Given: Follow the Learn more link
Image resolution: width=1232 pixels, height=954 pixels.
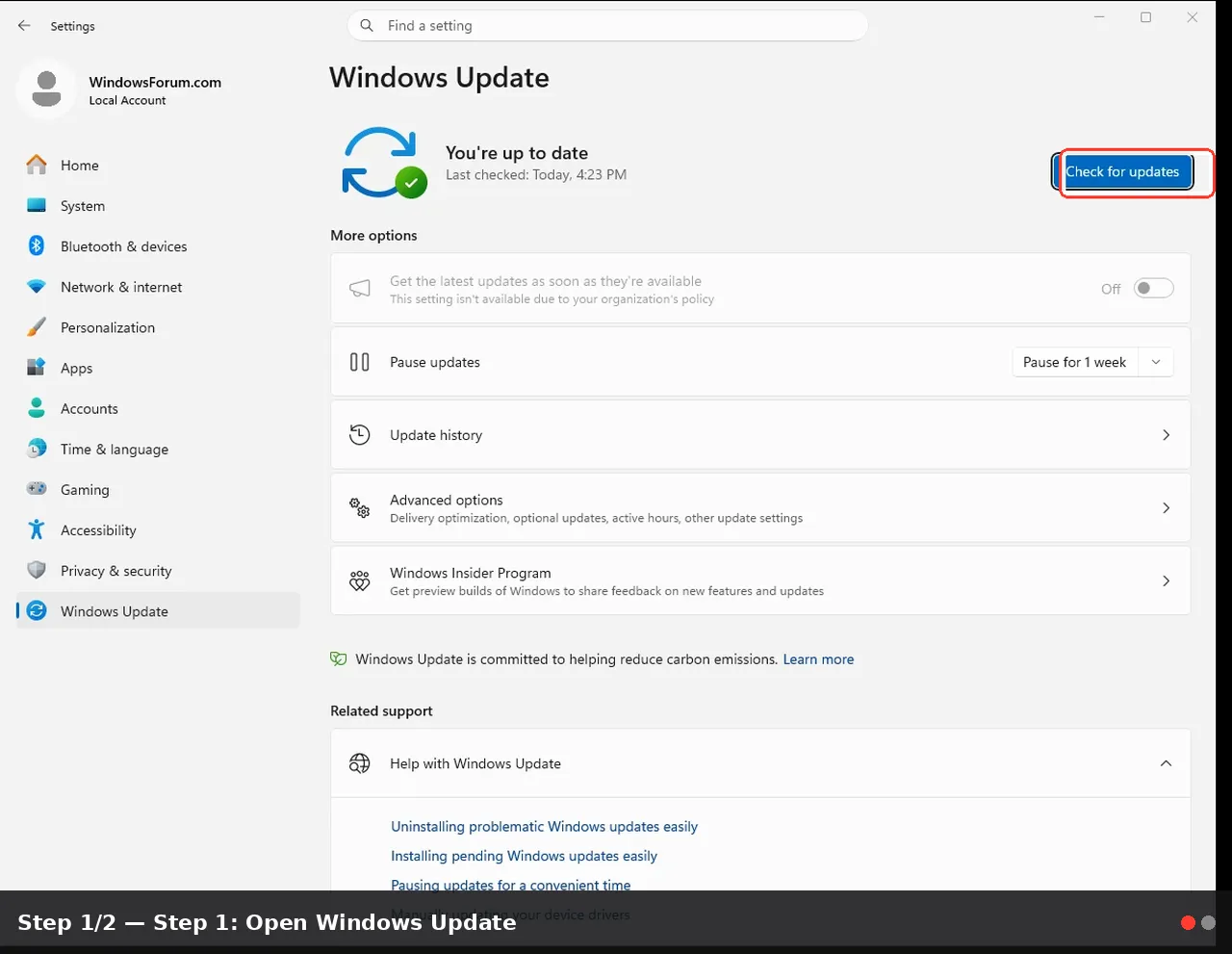Looking at the screenshot, I should click(x=818, y=659).
